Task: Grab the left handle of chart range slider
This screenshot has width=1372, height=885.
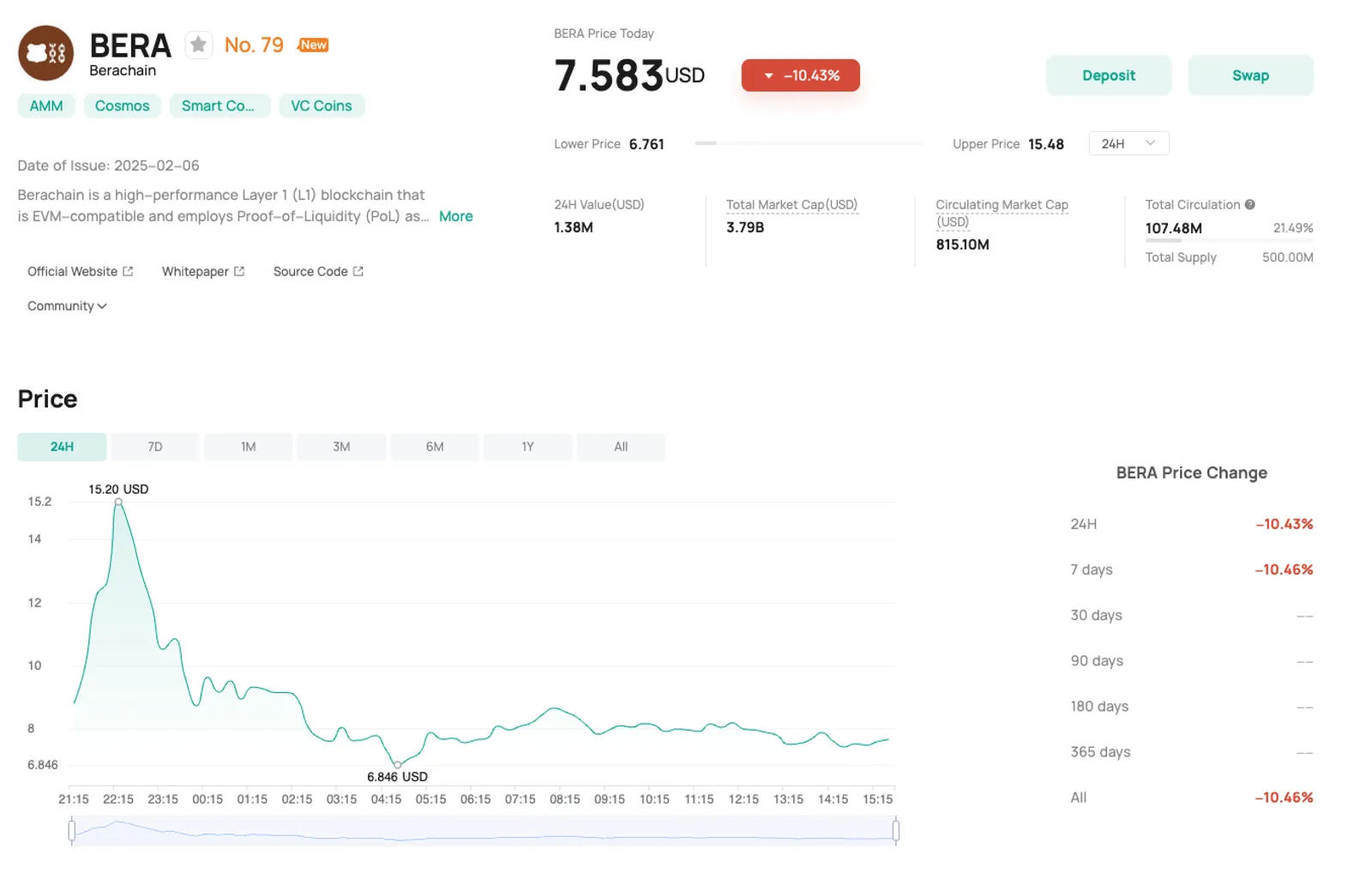Action: point(72,830)
